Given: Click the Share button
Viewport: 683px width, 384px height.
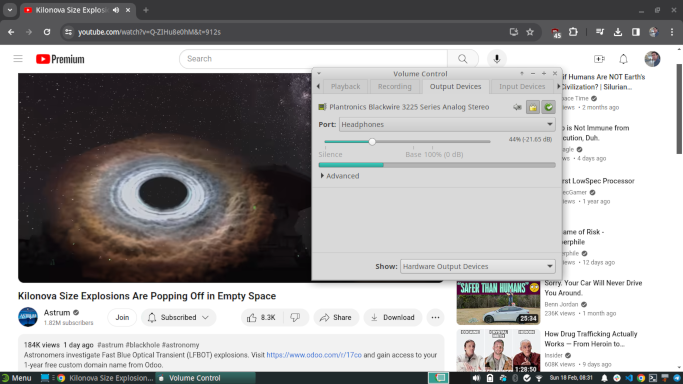Looking at the screenshot, I should point(336,317).
